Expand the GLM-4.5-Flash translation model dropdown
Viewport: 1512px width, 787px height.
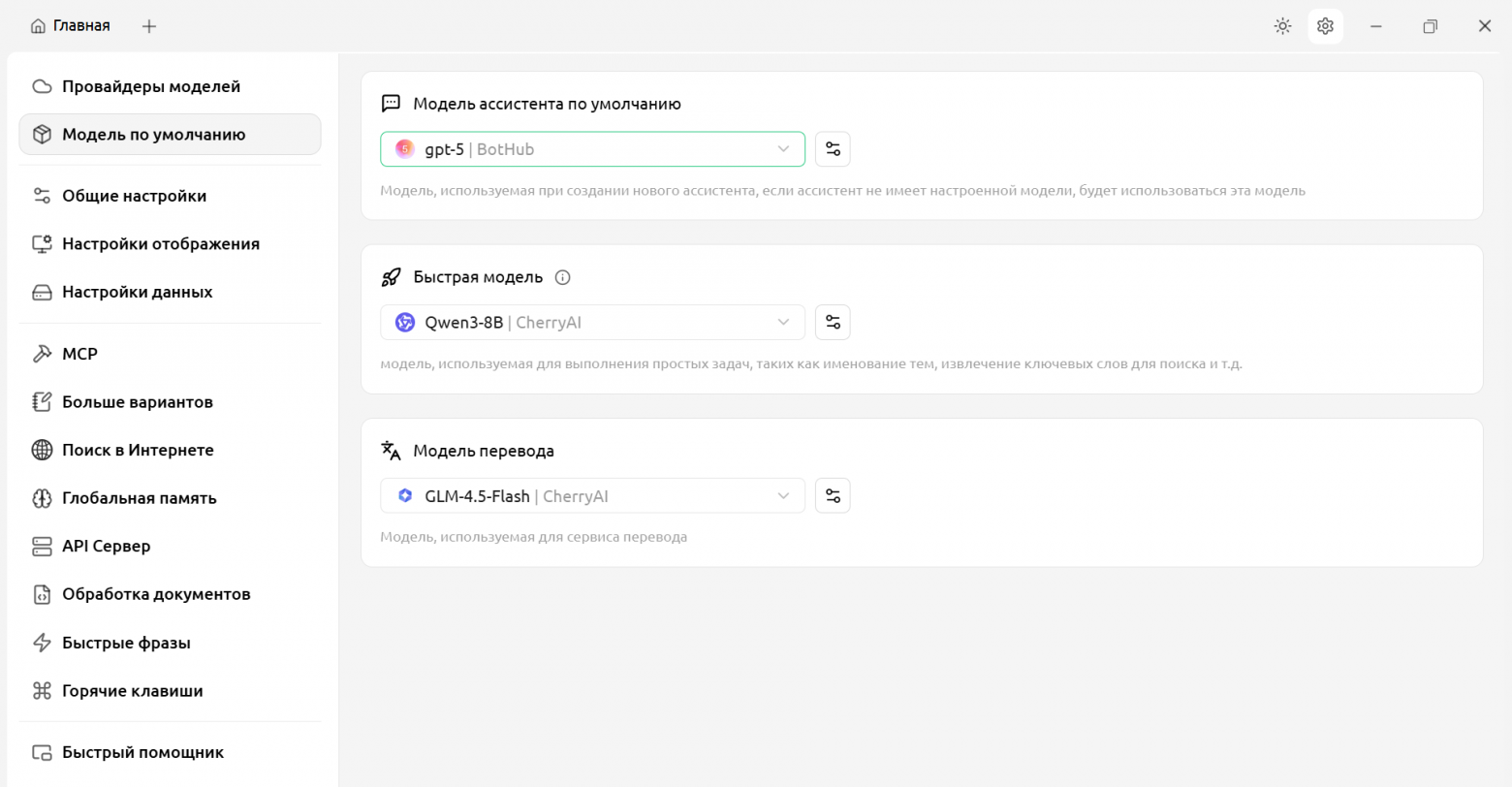pyautogui.click(x=592, y=496)
